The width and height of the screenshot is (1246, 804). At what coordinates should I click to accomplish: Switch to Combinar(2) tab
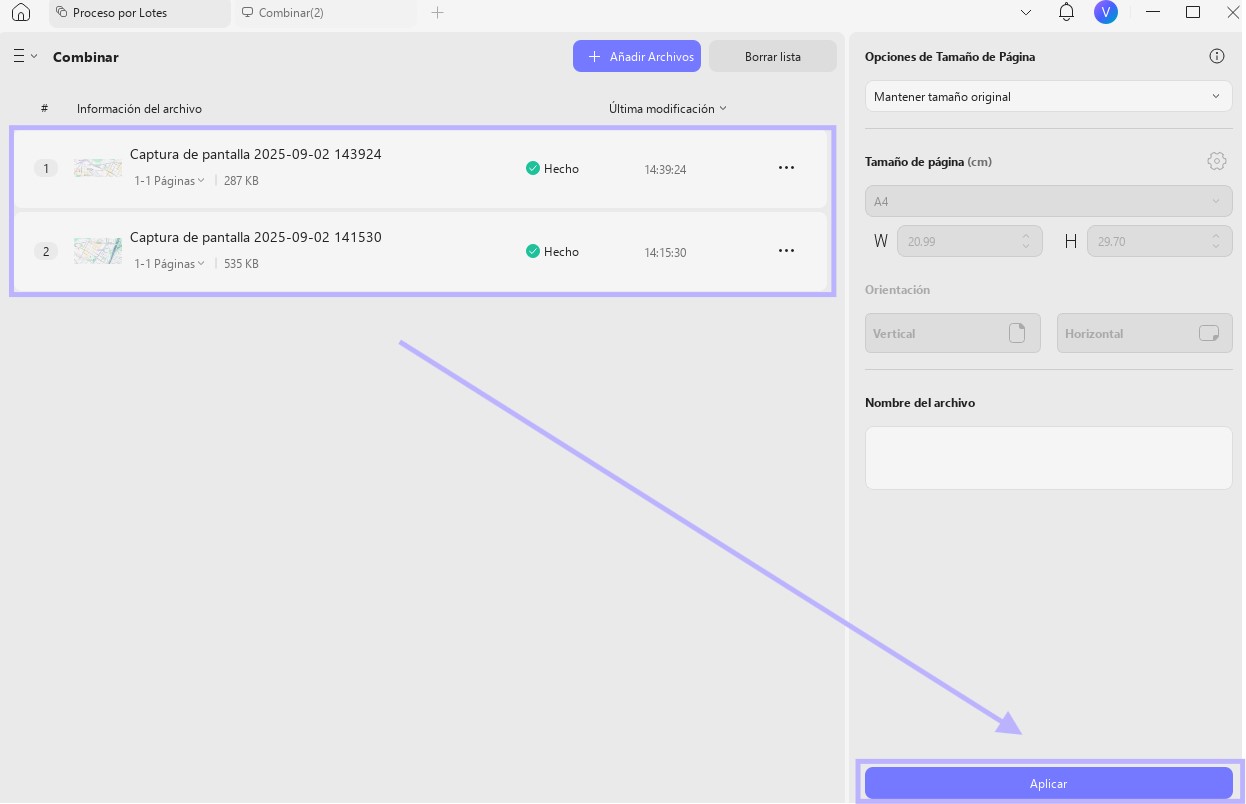(x=325, y=13)
